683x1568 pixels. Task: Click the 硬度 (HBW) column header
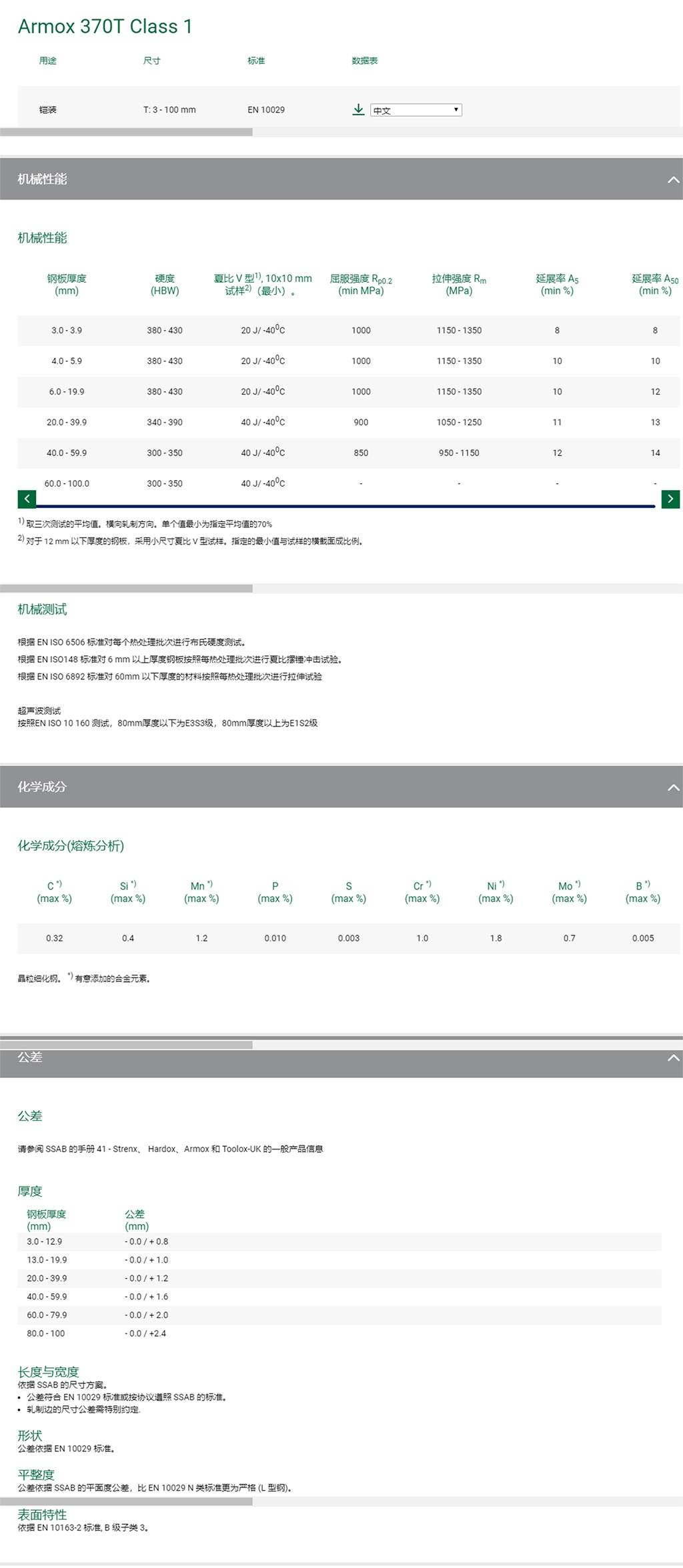pos(165,285)
